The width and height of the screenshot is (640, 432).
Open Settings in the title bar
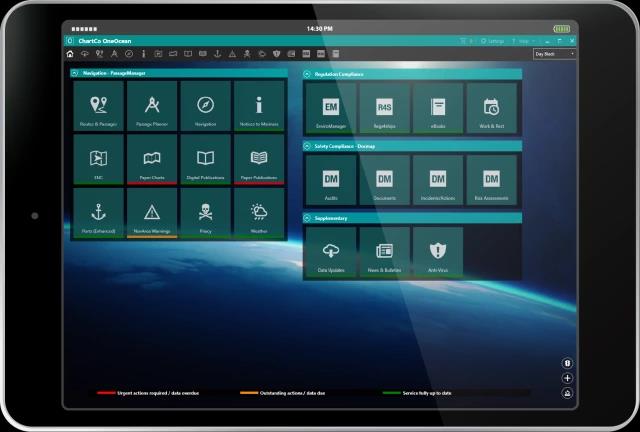pyautogui.click(x=492, y=41)
